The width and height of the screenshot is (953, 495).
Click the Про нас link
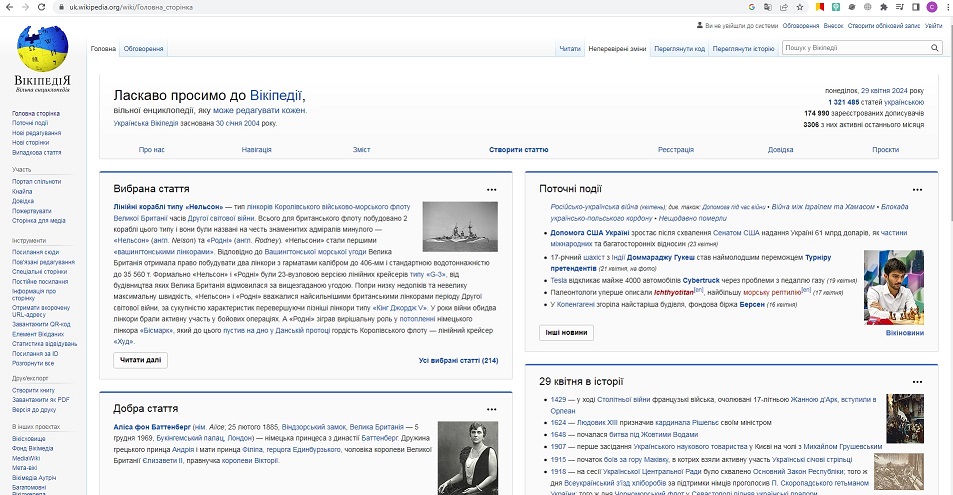[x=151, y=150]
